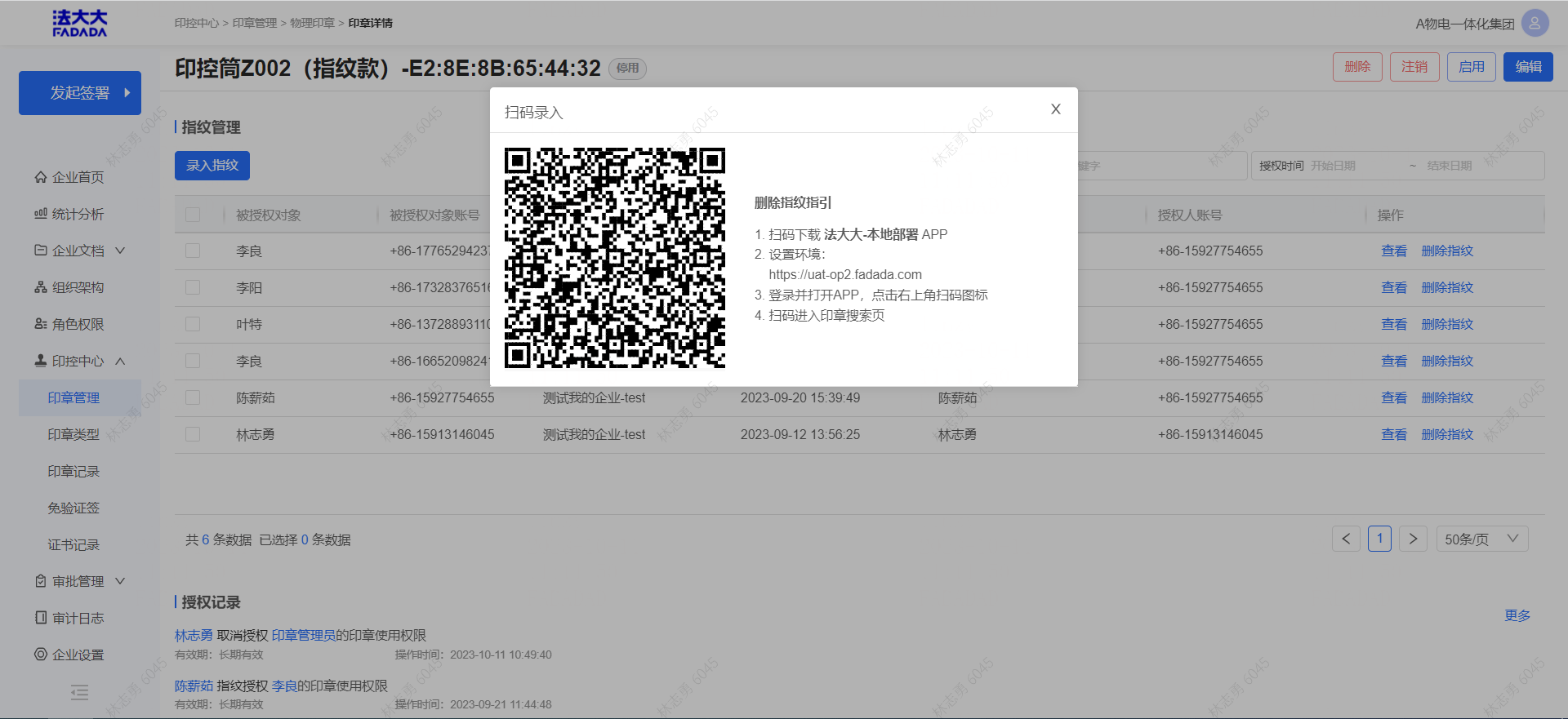
Task: Click the 企业首页 home icon
Action: tap(41, 177)
